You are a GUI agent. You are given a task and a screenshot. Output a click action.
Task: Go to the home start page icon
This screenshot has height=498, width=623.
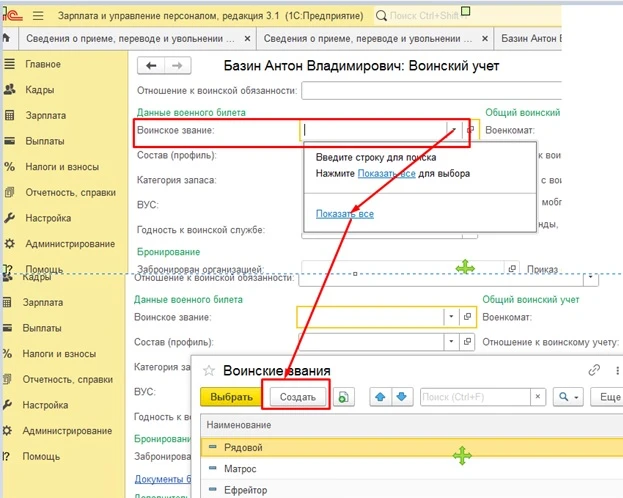pyautogui.click(x=6, y=38)
